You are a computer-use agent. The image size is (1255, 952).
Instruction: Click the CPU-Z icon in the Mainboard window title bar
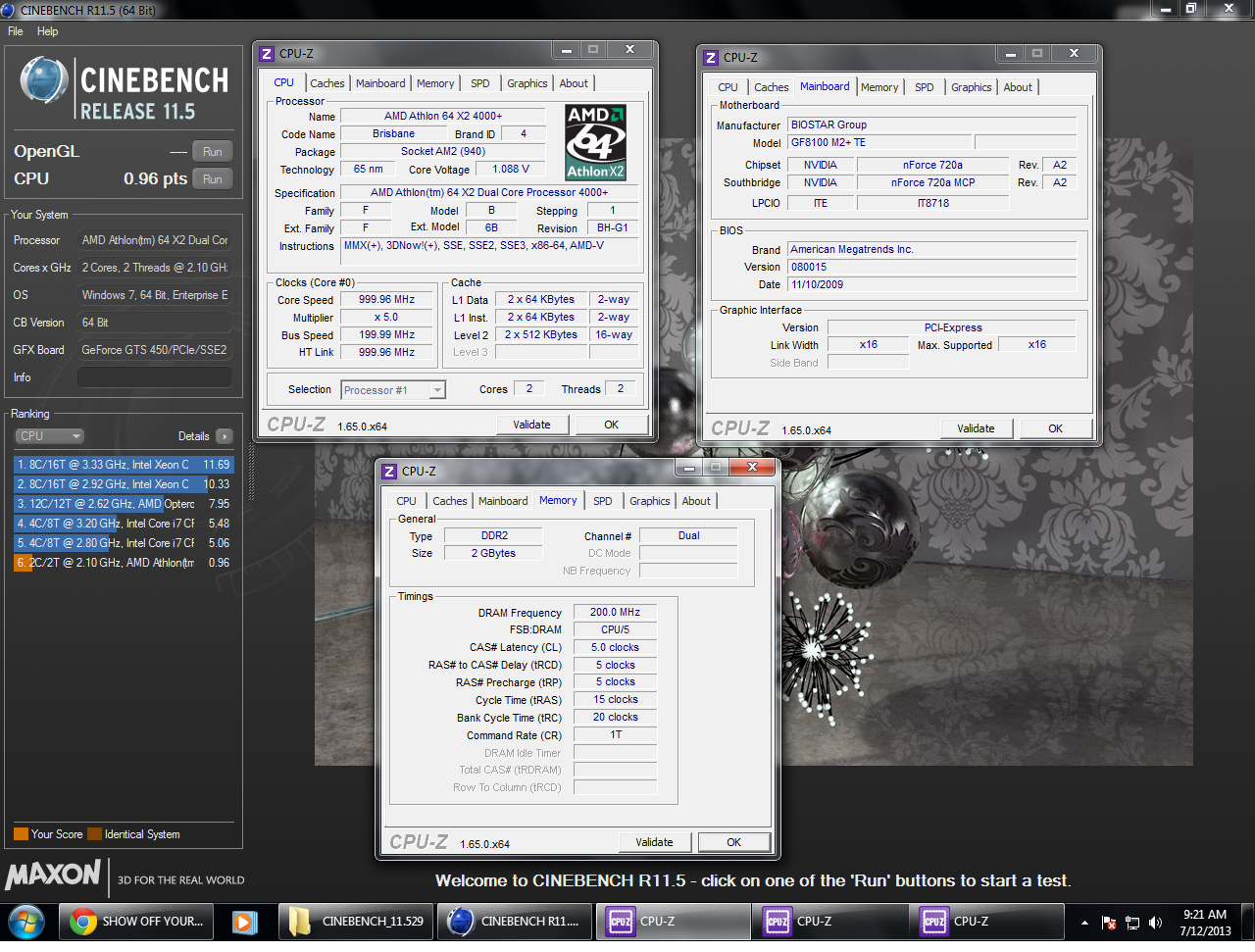tap(711, 58)
